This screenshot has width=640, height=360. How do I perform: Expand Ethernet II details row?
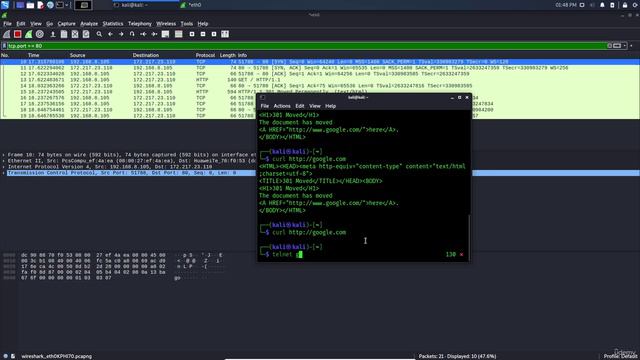click(x=4, y=161)
